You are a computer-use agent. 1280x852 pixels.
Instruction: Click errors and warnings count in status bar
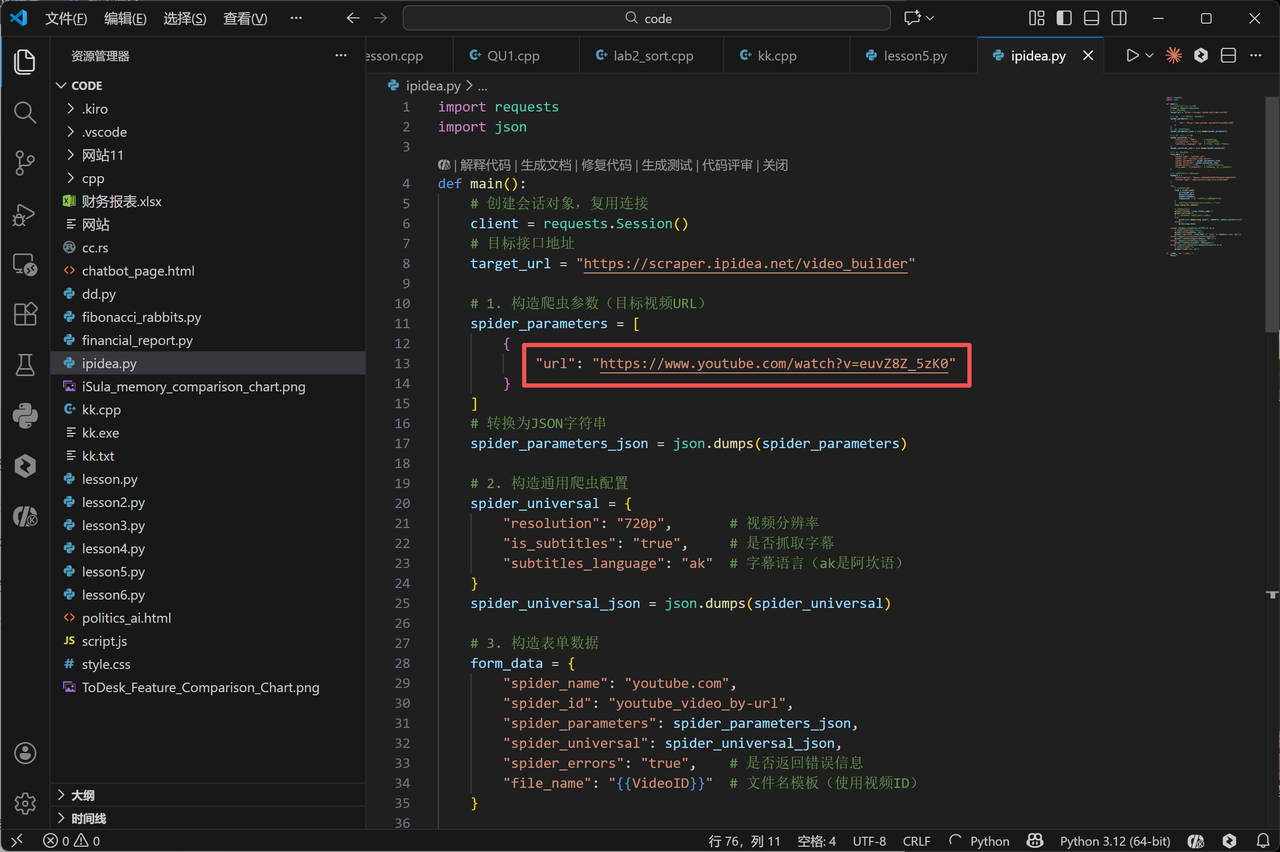point(71,841)
